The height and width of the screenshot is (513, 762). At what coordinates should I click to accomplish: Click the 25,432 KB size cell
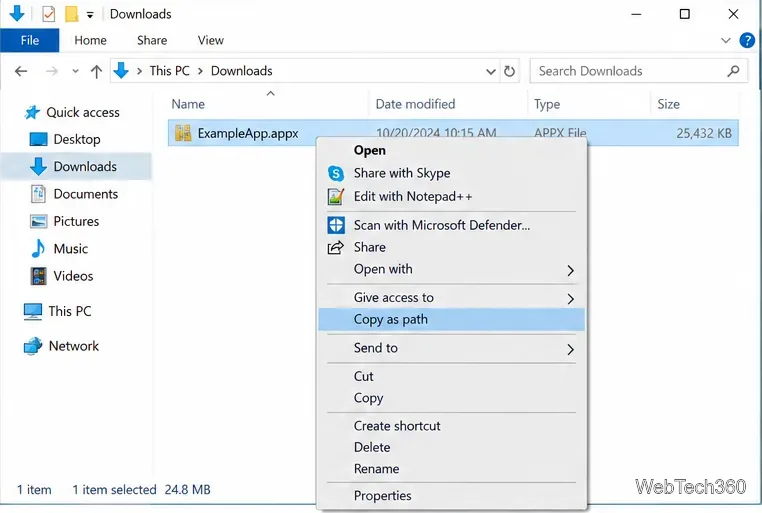pyautogui.click(x=704, y=133)
